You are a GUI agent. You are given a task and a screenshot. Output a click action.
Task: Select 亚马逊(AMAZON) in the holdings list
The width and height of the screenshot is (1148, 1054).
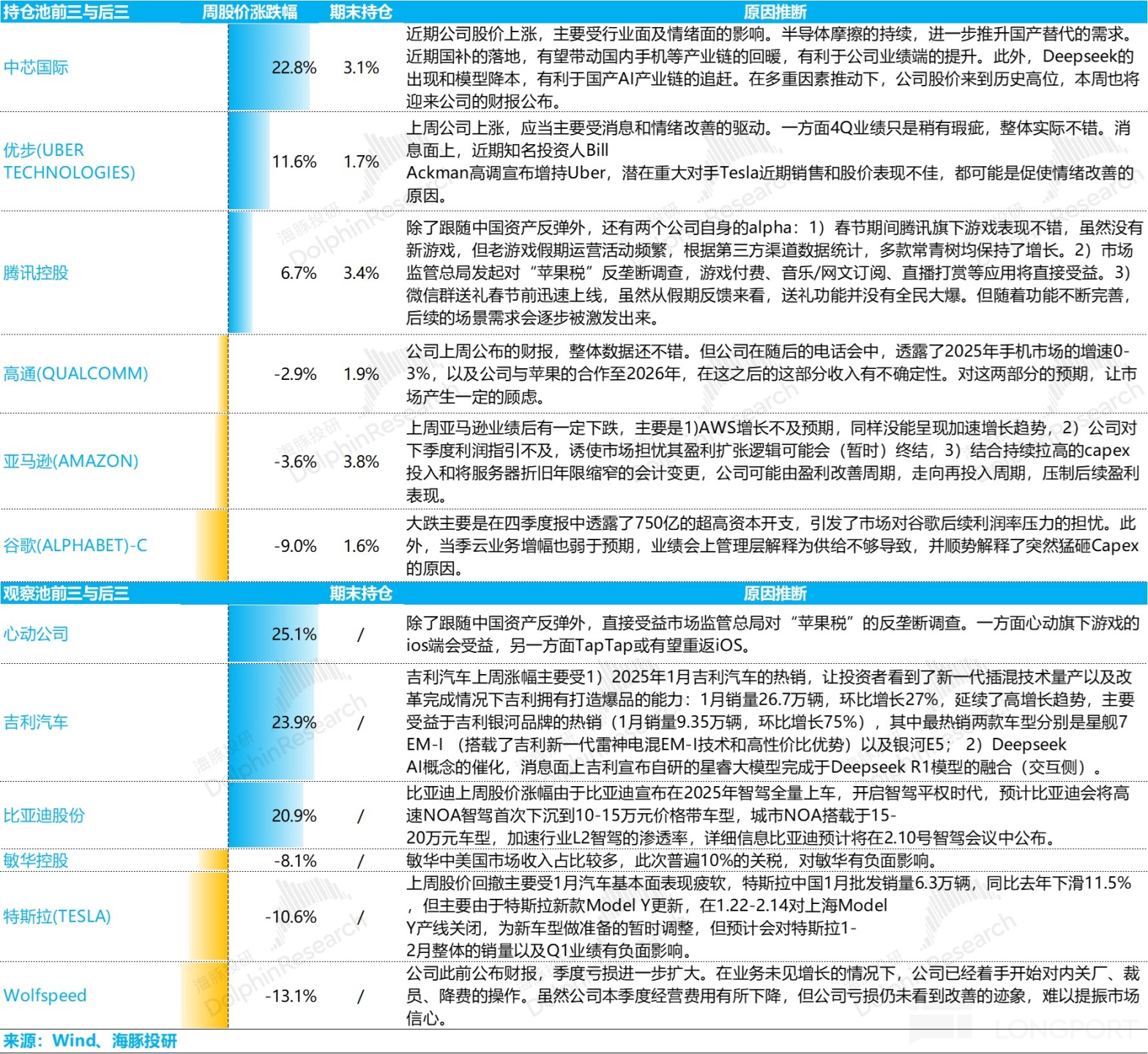tap(71, 461)
